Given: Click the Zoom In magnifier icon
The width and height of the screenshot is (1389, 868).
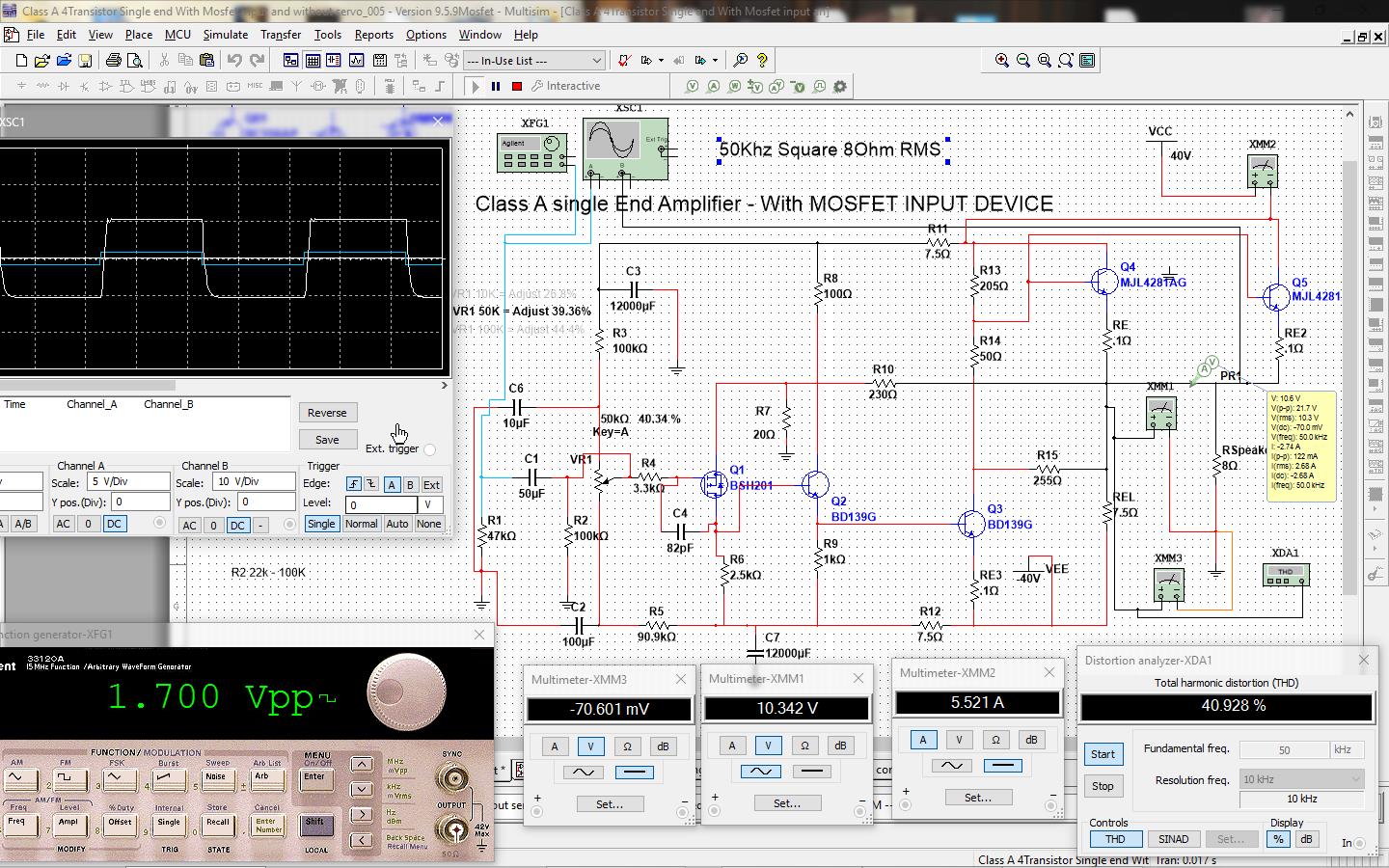Looking at the screenshot, I should point(1002,60).
